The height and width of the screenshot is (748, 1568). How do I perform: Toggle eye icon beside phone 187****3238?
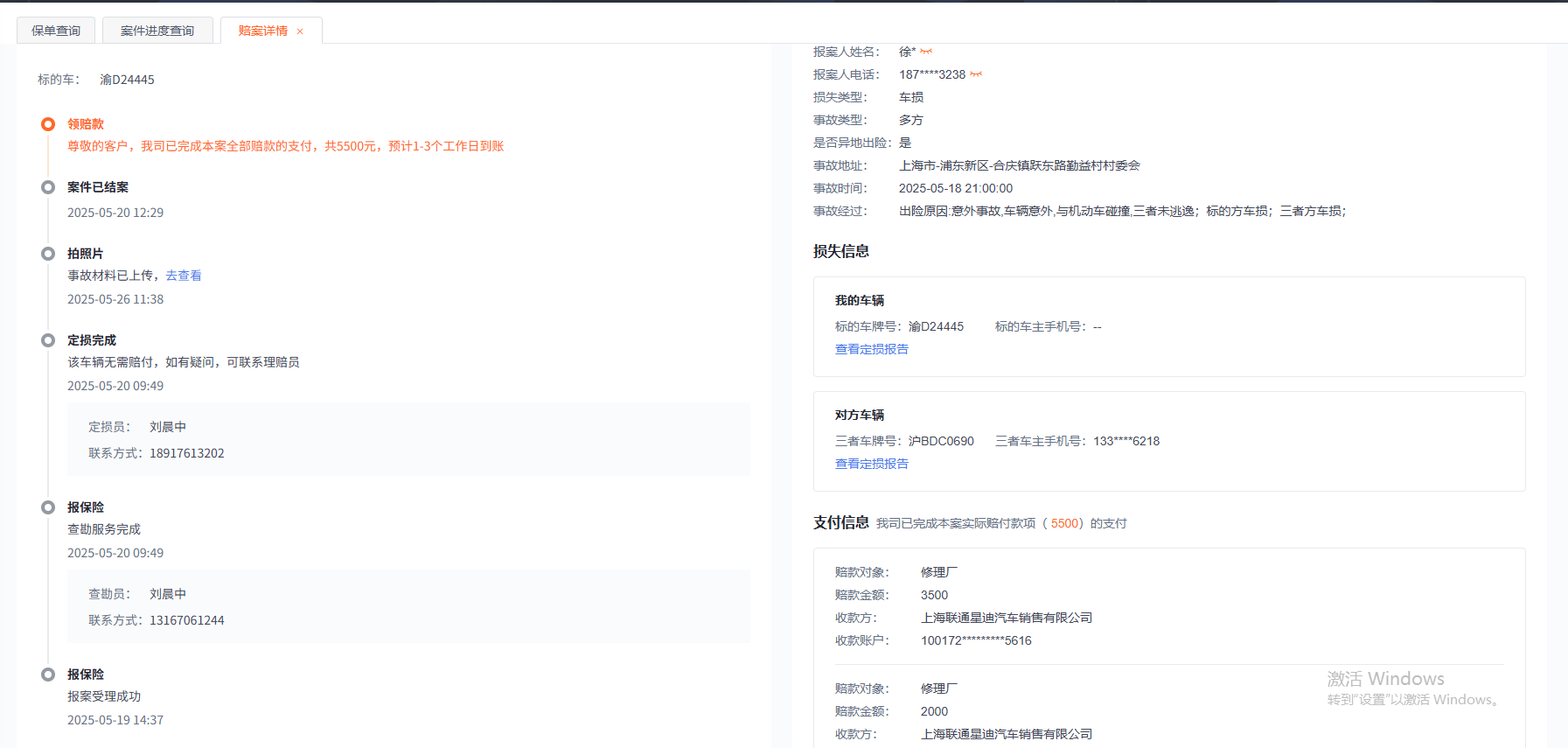pos(976,74)
